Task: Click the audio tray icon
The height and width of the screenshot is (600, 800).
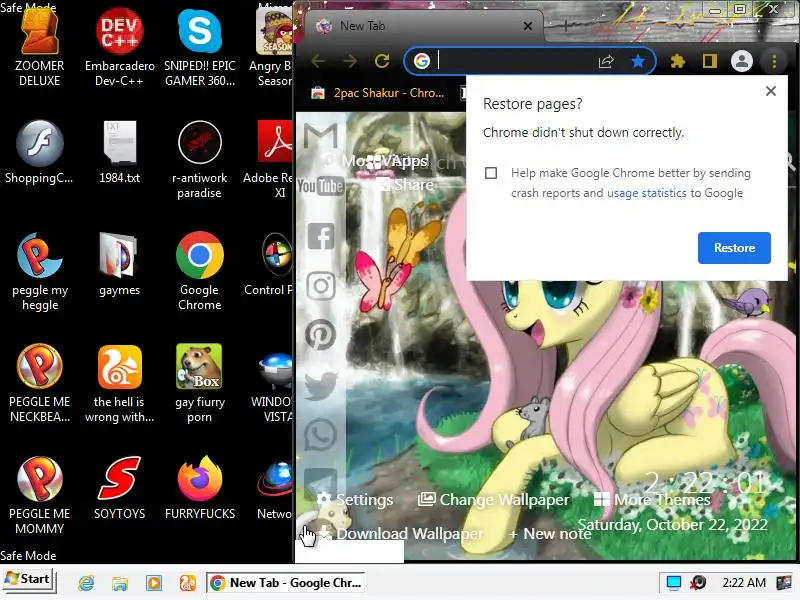Action: pos(697,582)
